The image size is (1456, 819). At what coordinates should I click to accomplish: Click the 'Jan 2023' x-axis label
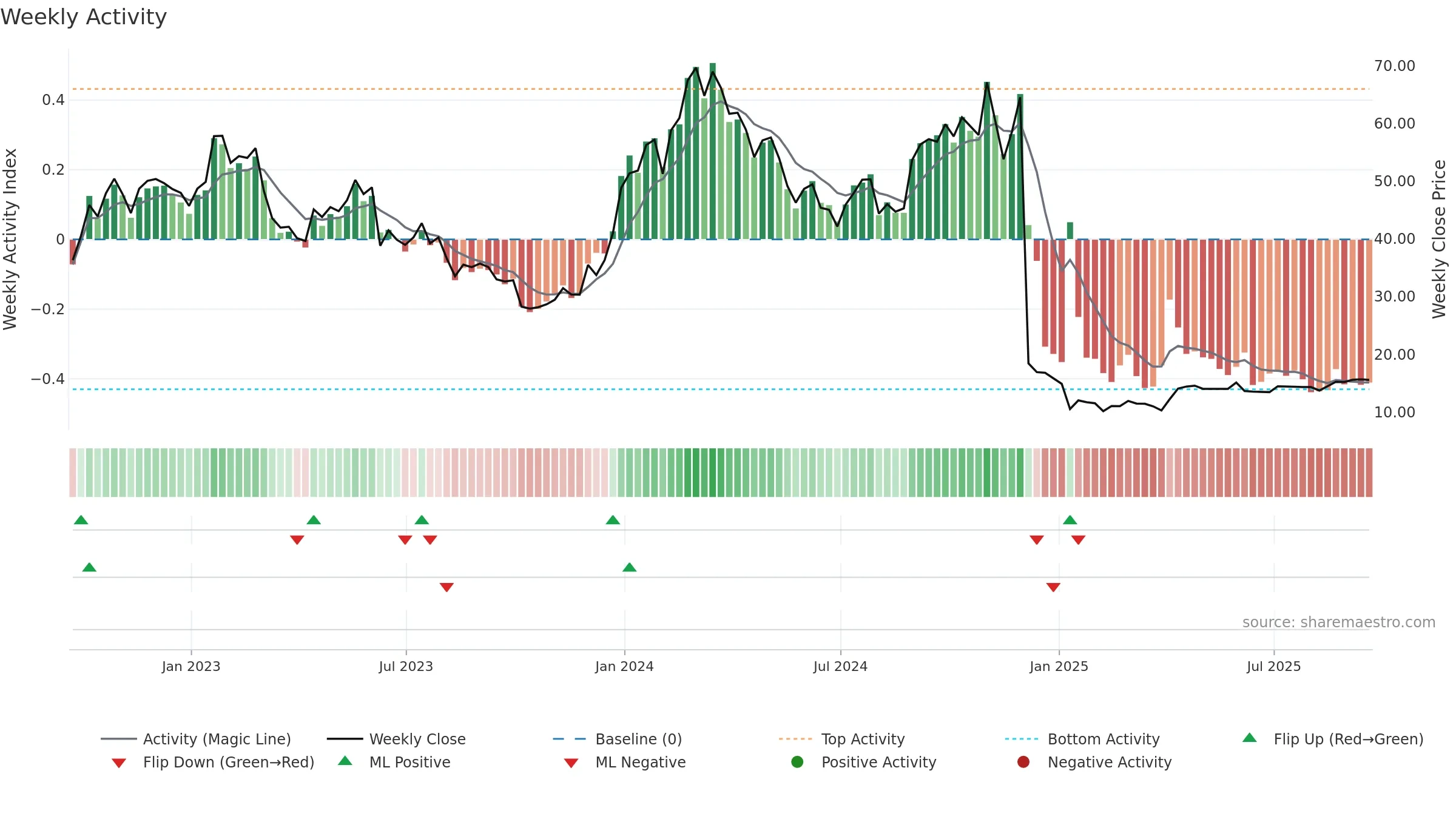pos(191,666)
